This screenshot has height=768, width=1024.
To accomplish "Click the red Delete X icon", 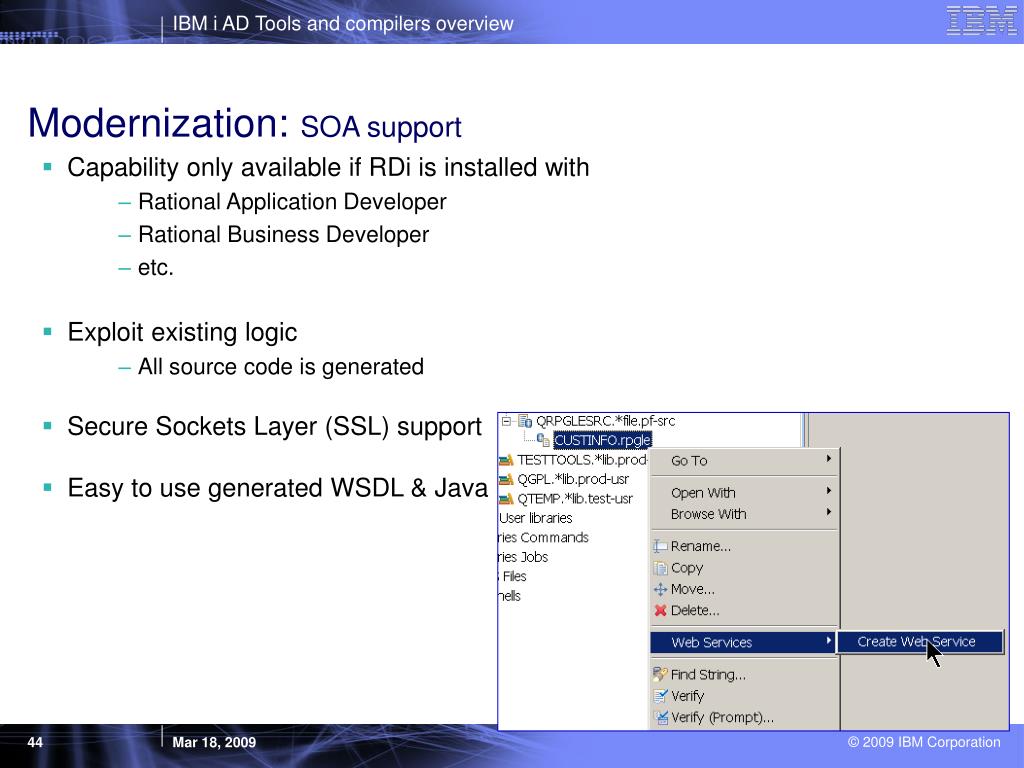I will point(660,611).
